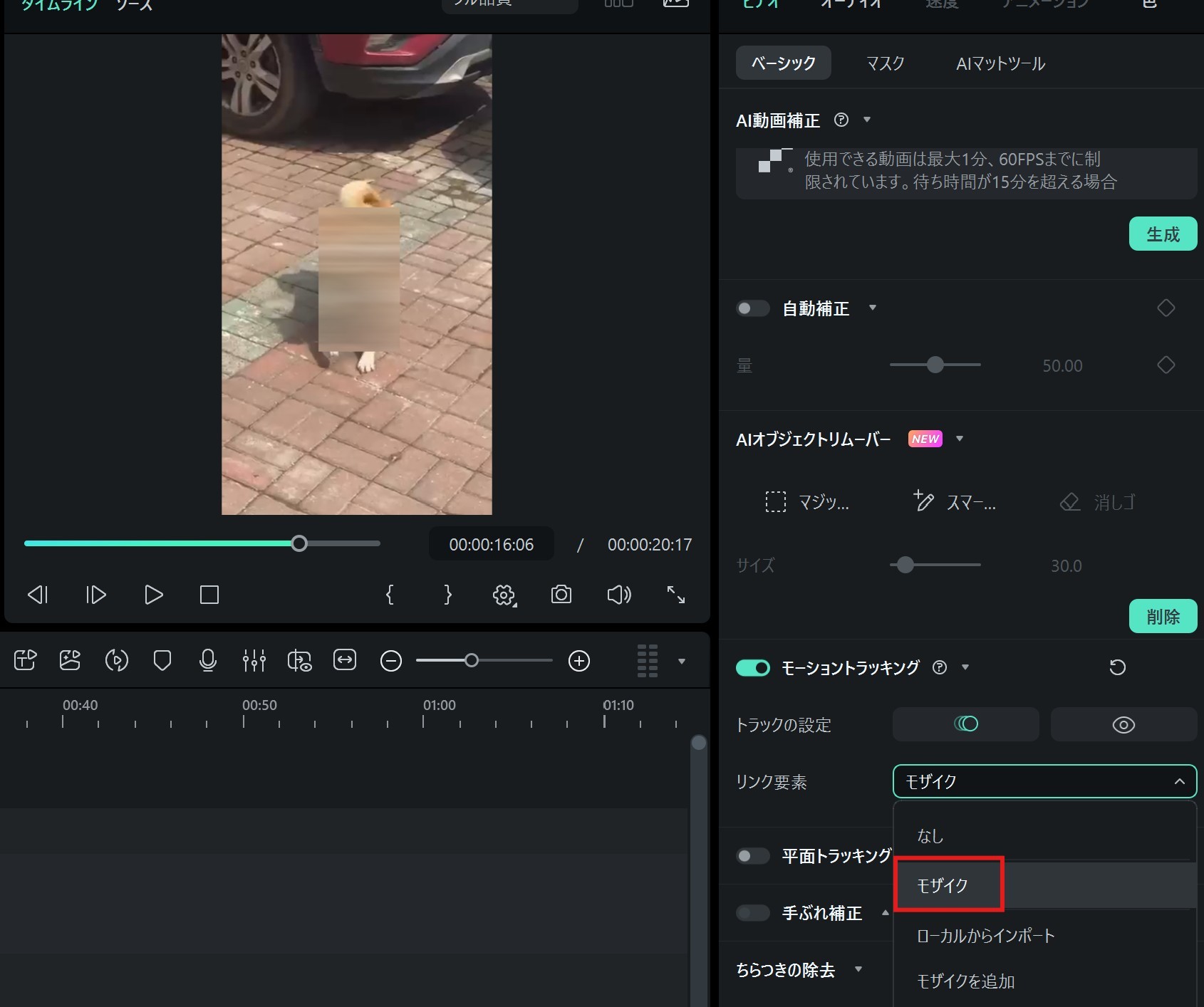Image resolution: width=1204 pixels, height=1007 pixels.
Task: Collapse the モーショントラッキング section arrow
Action: [x=965, y=667]
